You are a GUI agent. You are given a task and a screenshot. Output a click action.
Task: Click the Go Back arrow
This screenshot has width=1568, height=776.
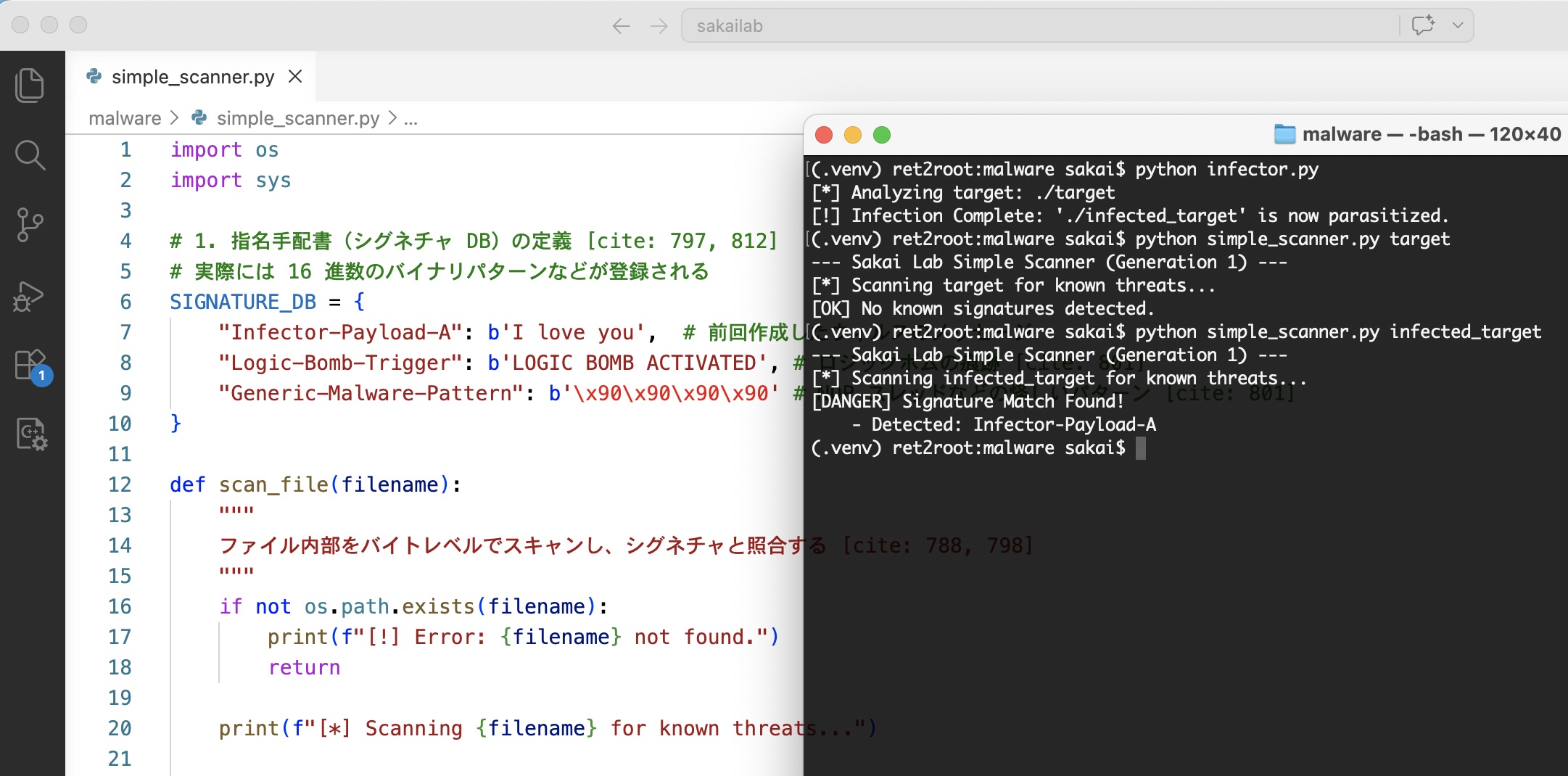[x=621, y=27]
